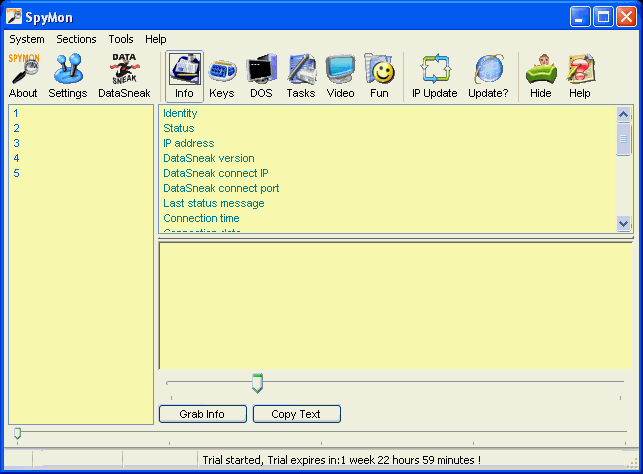This screenshot has width=643, height=474.
Task: Open the Video section icon
Action: coord(340,76)
